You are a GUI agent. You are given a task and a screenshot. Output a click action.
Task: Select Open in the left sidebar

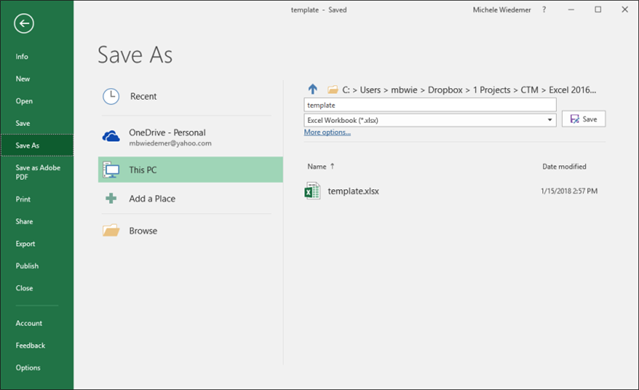pyautogui.click(x=24, y=101)
